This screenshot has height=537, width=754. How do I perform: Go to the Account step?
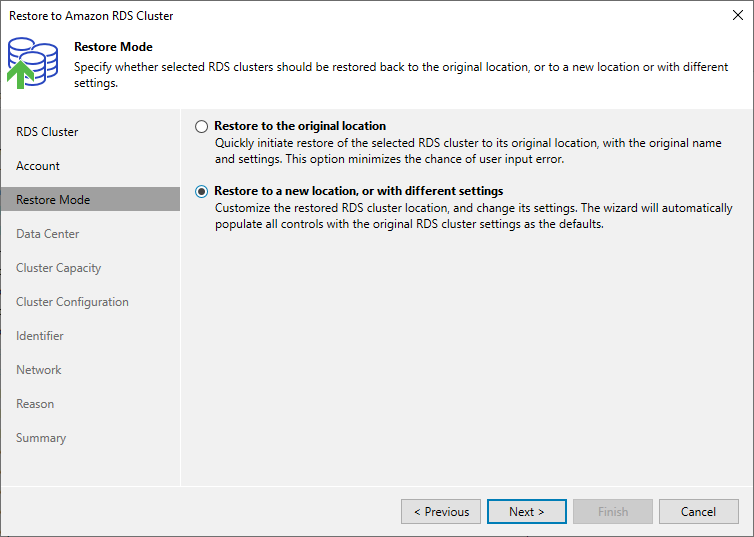pyautogui.click(x=38, y=166)
